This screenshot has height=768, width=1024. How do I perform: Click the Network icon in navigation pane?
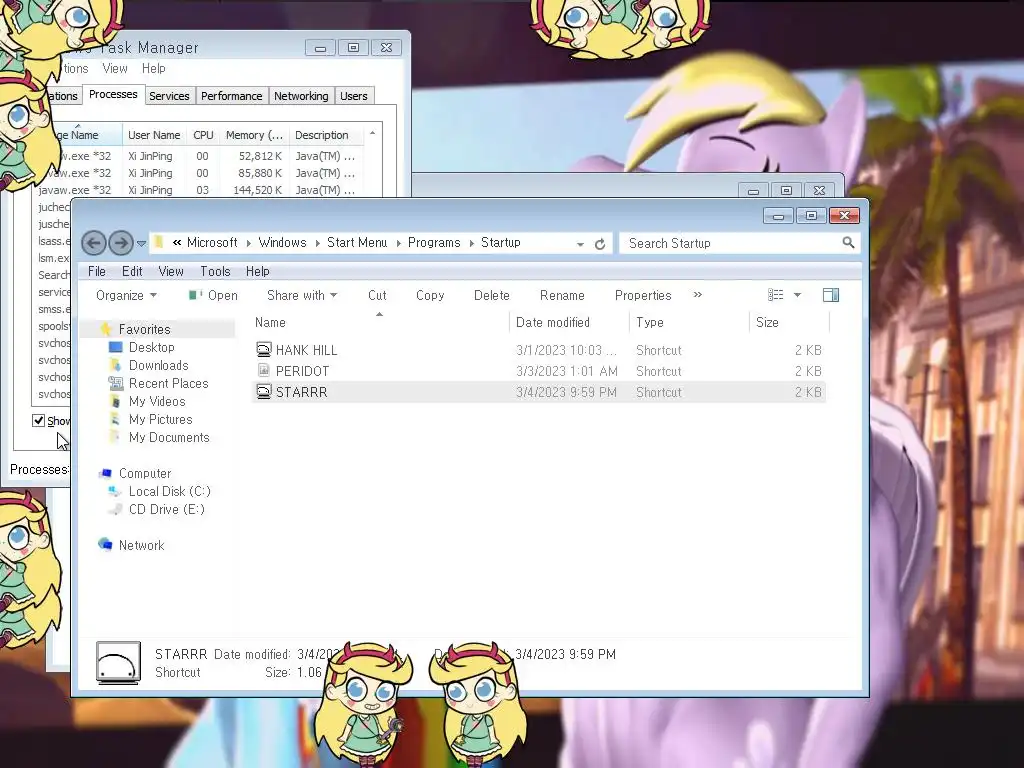pyautogui.click(x=105, y=545)
